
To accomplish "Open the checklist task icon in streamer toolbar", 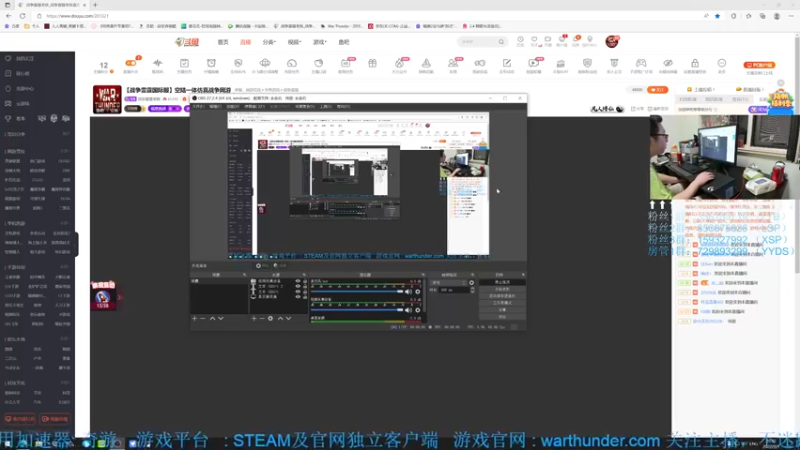I will click(184, 63).
